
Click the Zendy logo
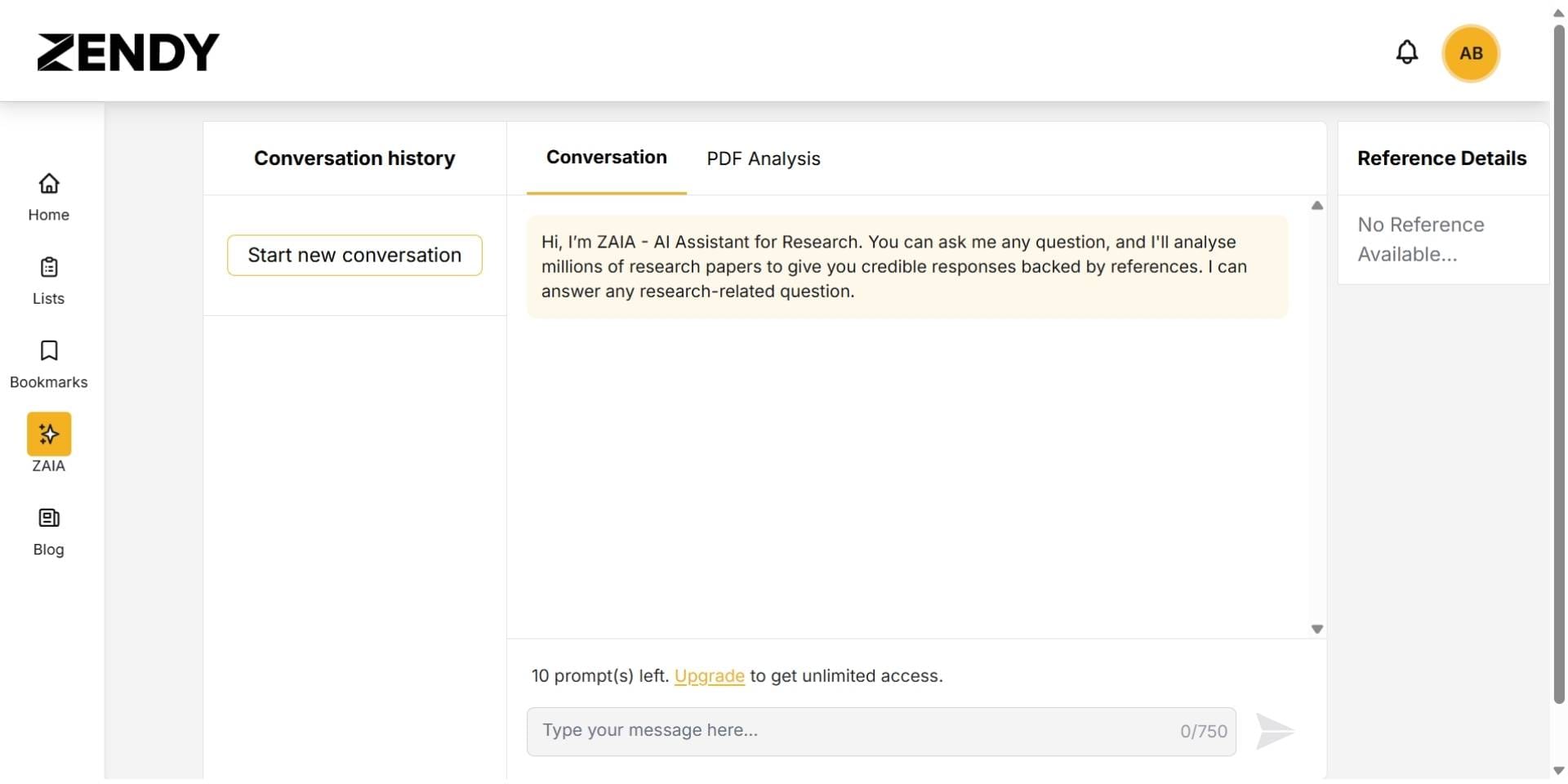(128, 52)
